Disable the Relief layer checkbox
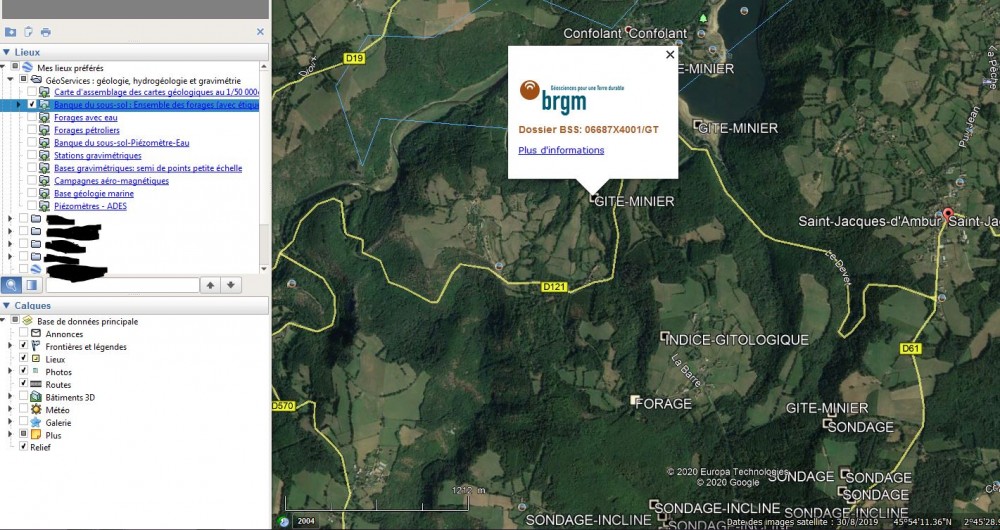 click(23, 447)
